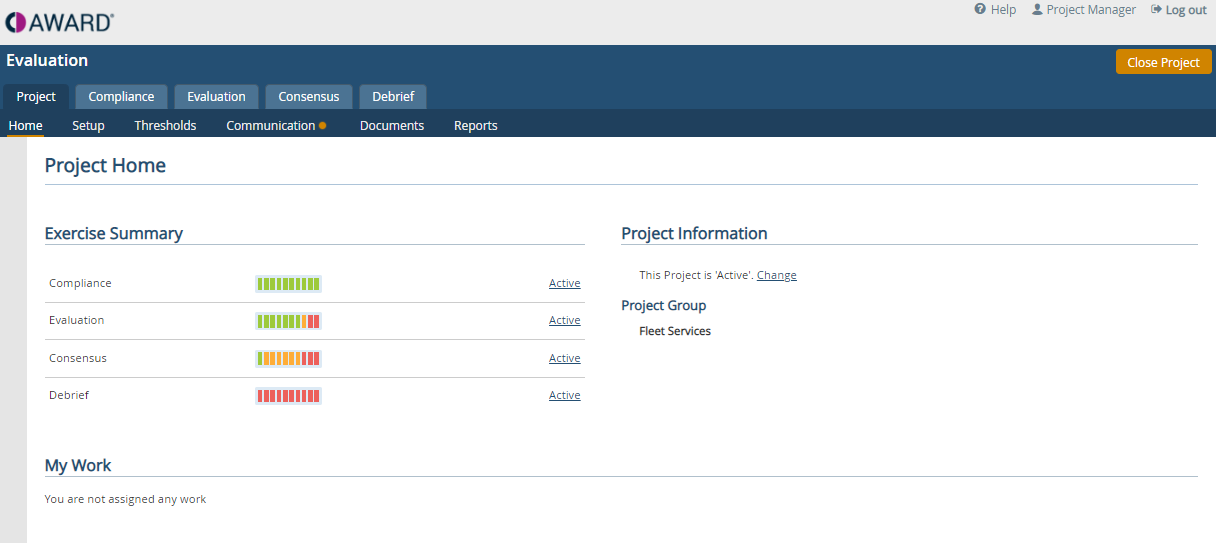Click the Log out arrow icon
The width and height of the screenshot is (1216, 543).
1156,9
